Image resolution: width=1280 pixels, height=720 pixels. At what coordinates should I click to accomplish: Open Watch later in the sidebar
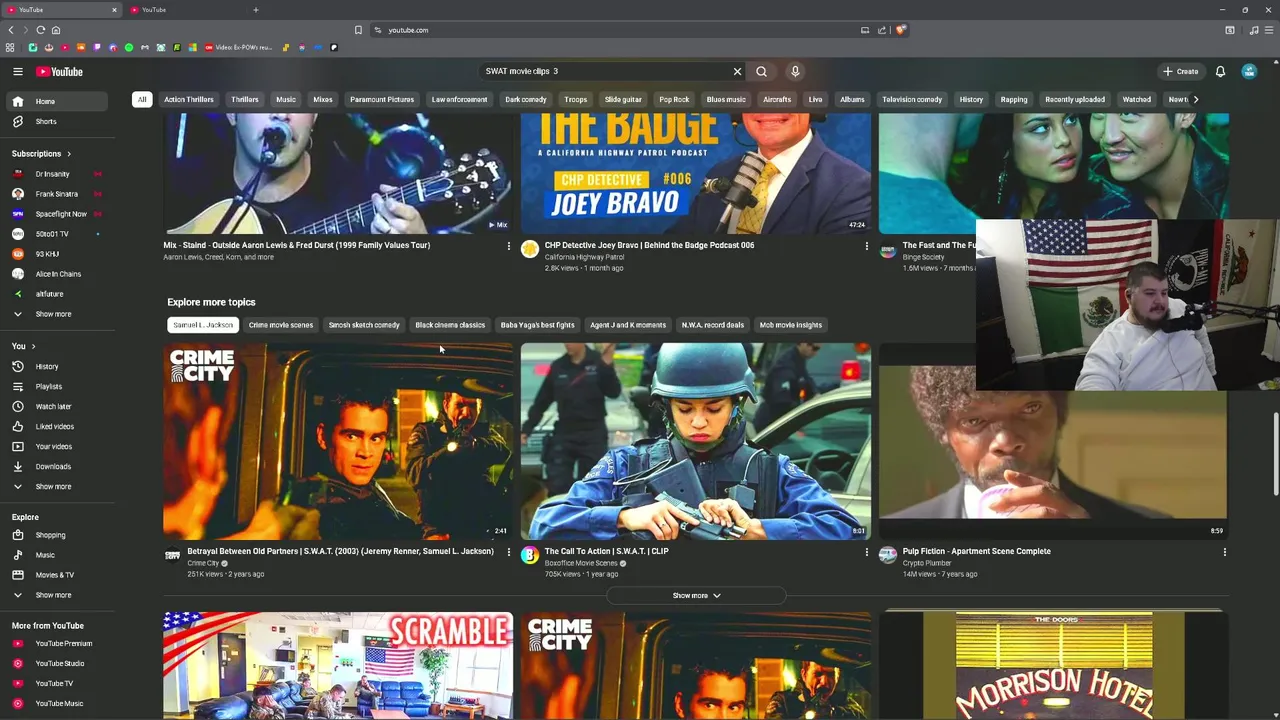click(x=58, y=406)
